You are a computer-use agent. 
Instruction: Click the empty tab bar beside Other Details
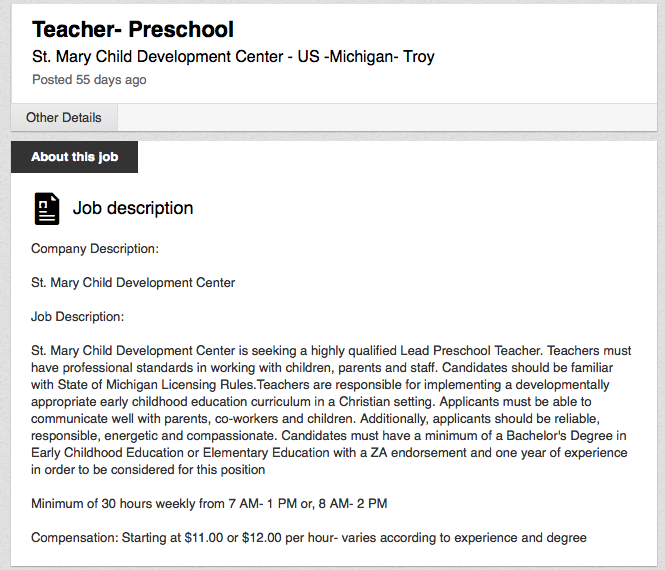(x=390, y=118)
